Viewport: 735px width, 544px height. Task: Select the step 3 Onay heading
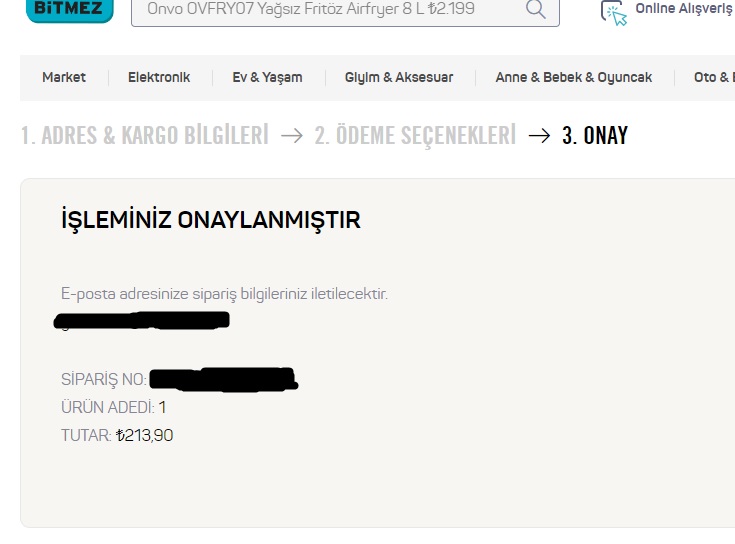(595, 135)
